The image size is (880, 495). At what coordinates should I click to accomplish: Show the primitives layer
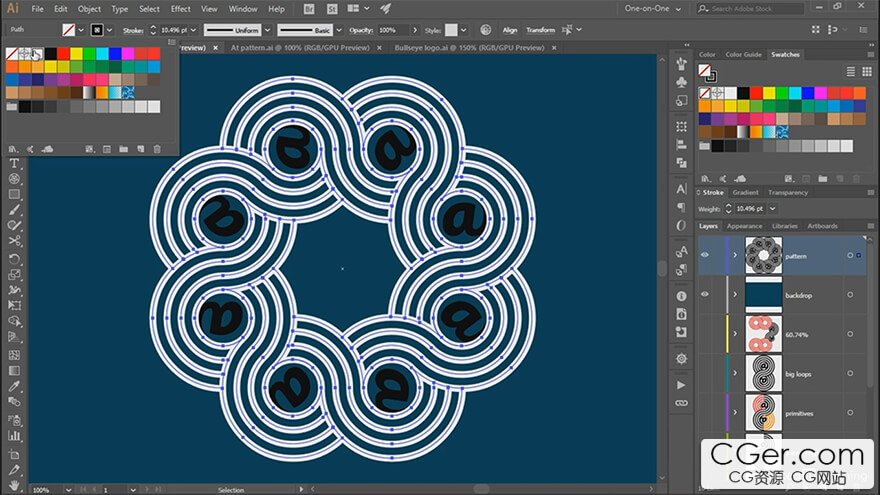tap(705, 413)
